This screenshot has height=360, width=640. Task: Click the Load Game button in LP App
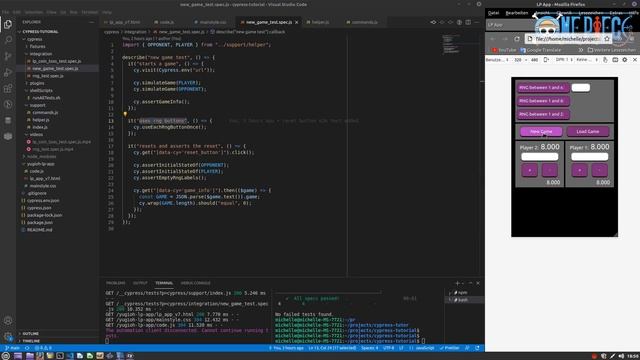point(588,131)
